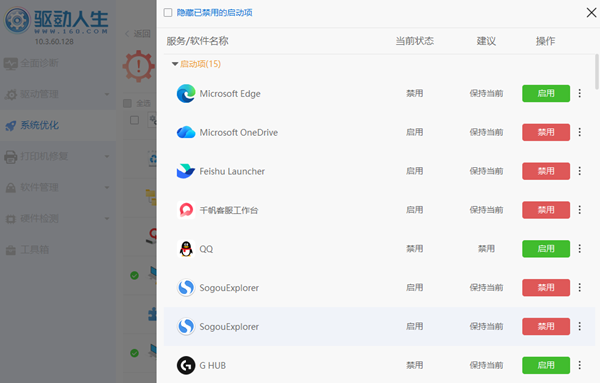600x383 pixels.
Task: Disable highlighted SogouExplorer row with 禁用
Action: pyautogui.click(x=546, y=326)
